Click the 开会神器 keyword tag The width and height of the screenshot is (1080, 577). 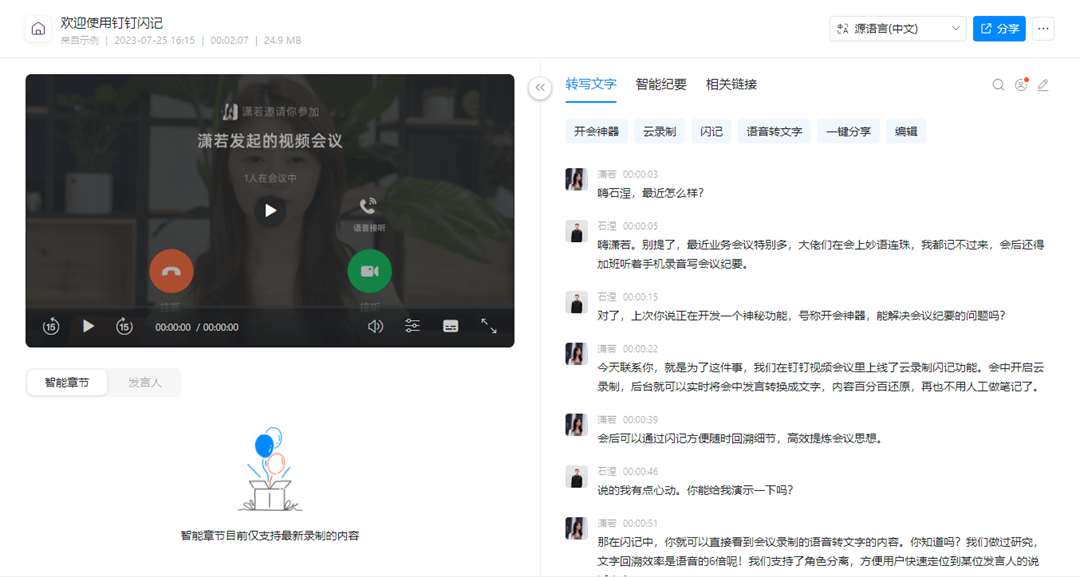coord(596,132)
